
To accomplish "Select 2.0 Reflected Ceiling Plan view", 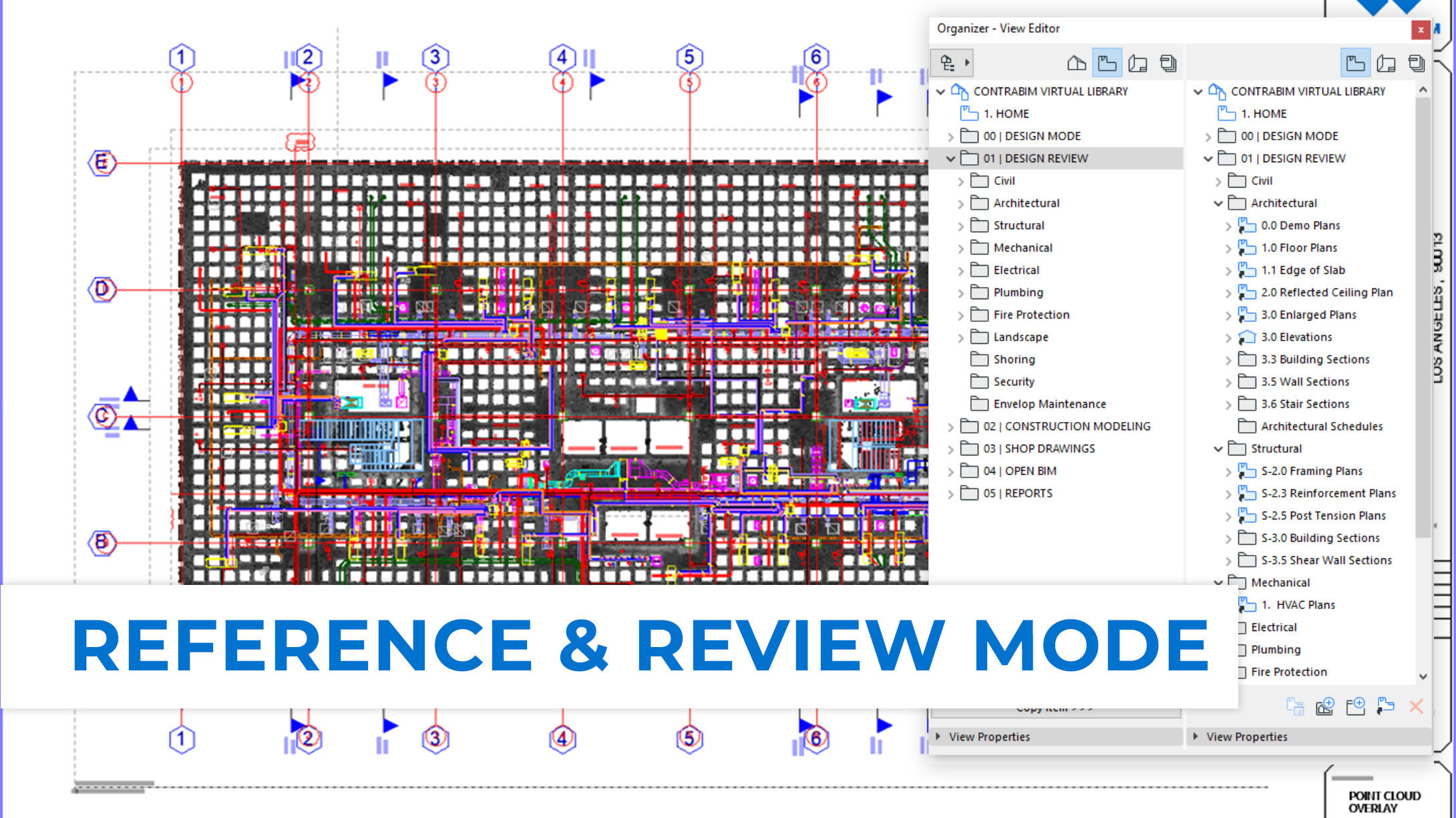I will point(1326,292).
